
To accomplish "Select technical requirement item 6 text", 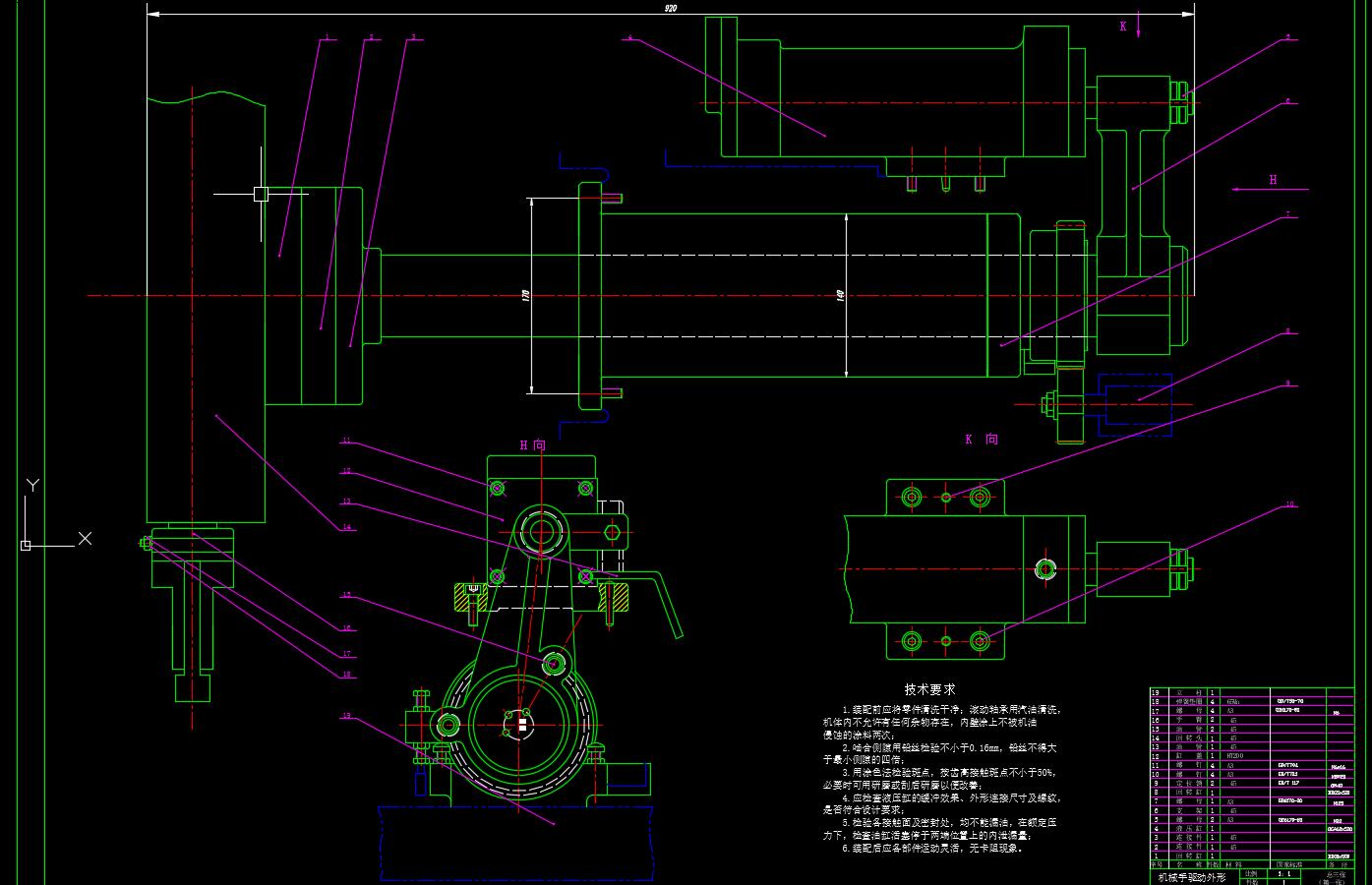I will click(x=932, y=848).
